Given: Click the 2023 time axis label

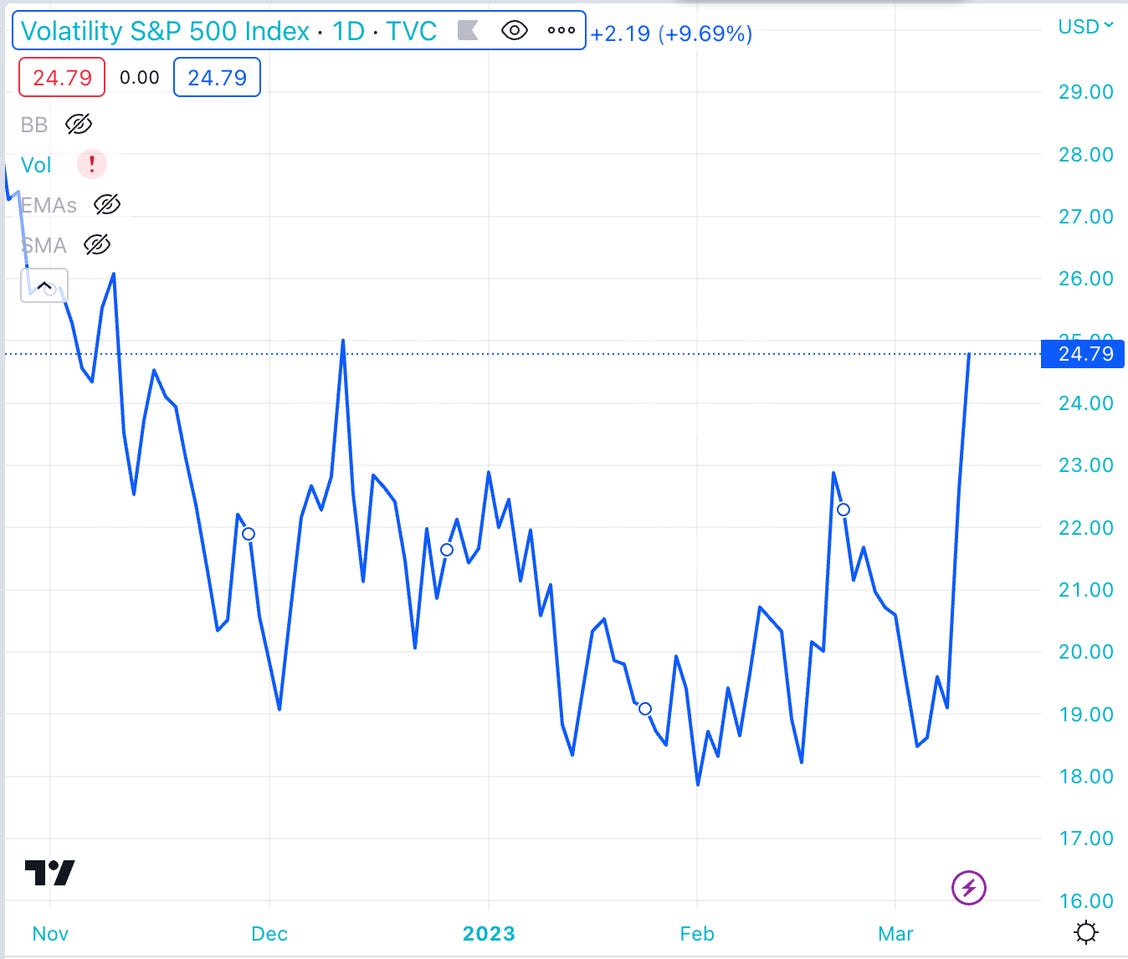Looking at the screenshot, I should click(x=488, y=933).
